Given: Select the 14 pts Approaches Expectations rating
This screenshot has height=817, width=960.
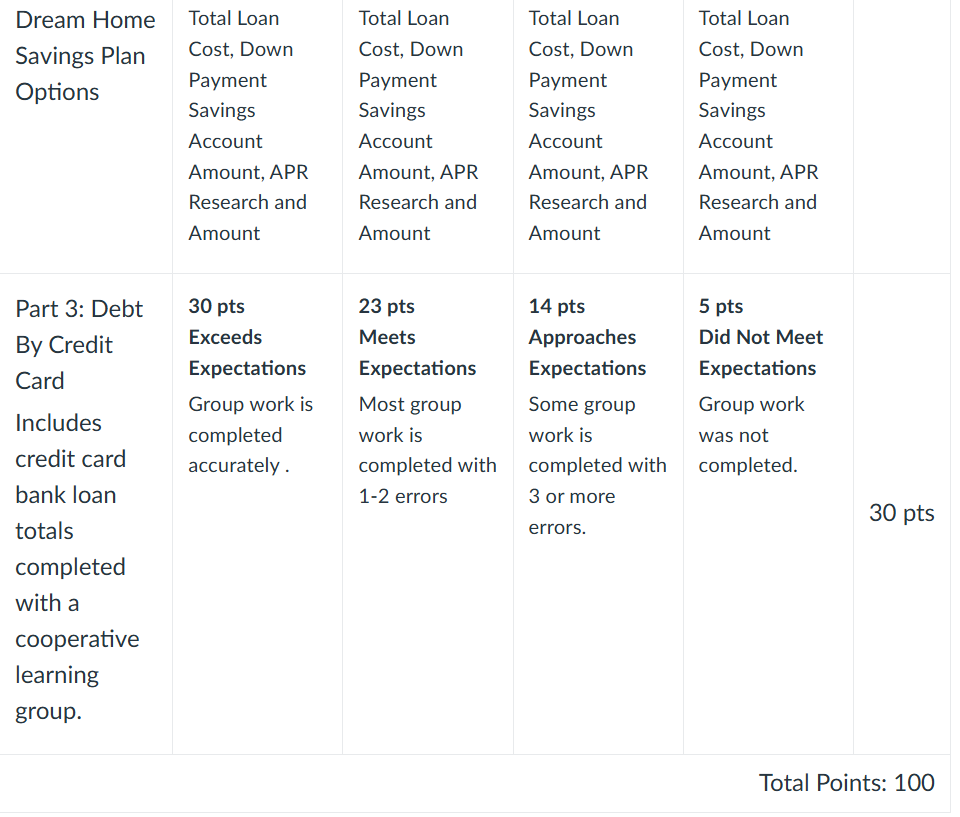Looking at the screenshot, I should point(598,514).
